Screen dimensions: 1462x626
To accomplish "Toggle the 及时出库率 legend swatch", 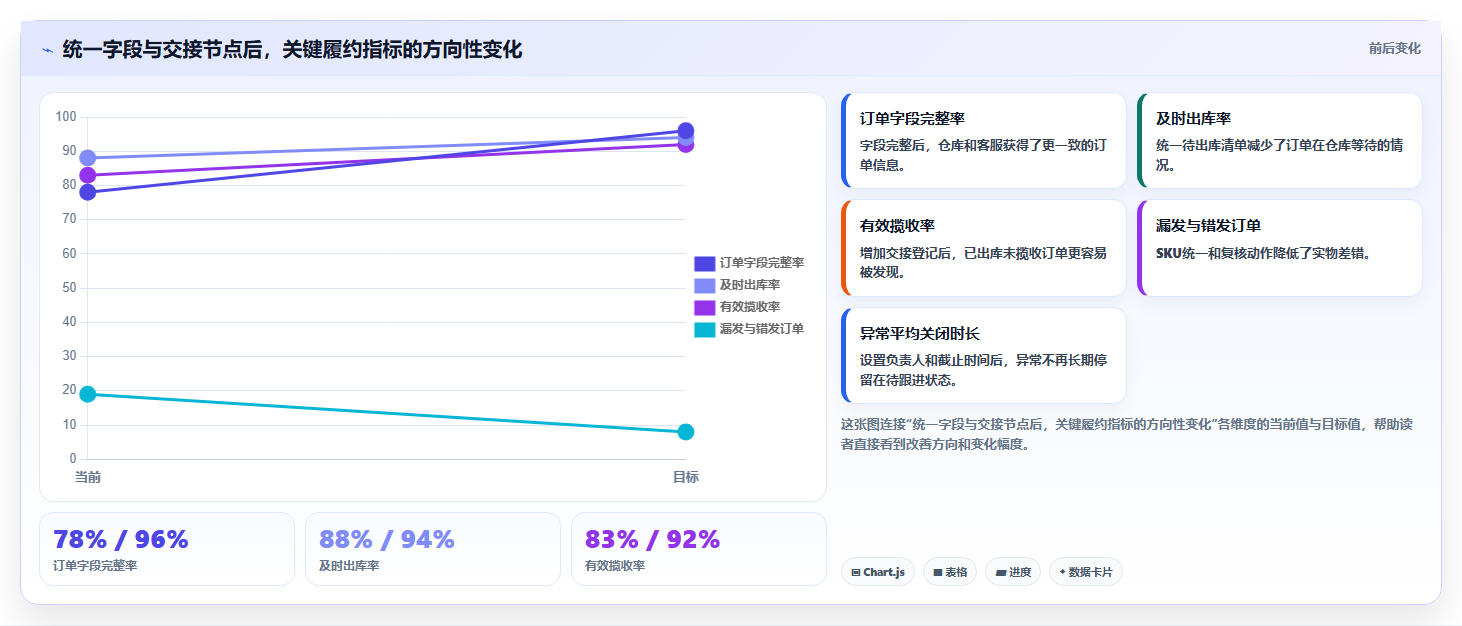I will pos(705,285).
